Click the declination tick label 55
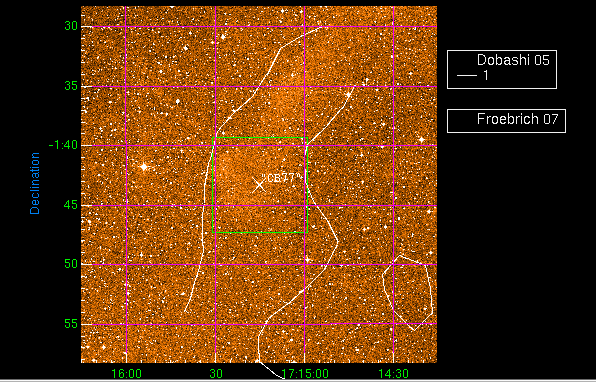This screenshot has height=382, width=596. pyautogui.click(x=71, y=324)
